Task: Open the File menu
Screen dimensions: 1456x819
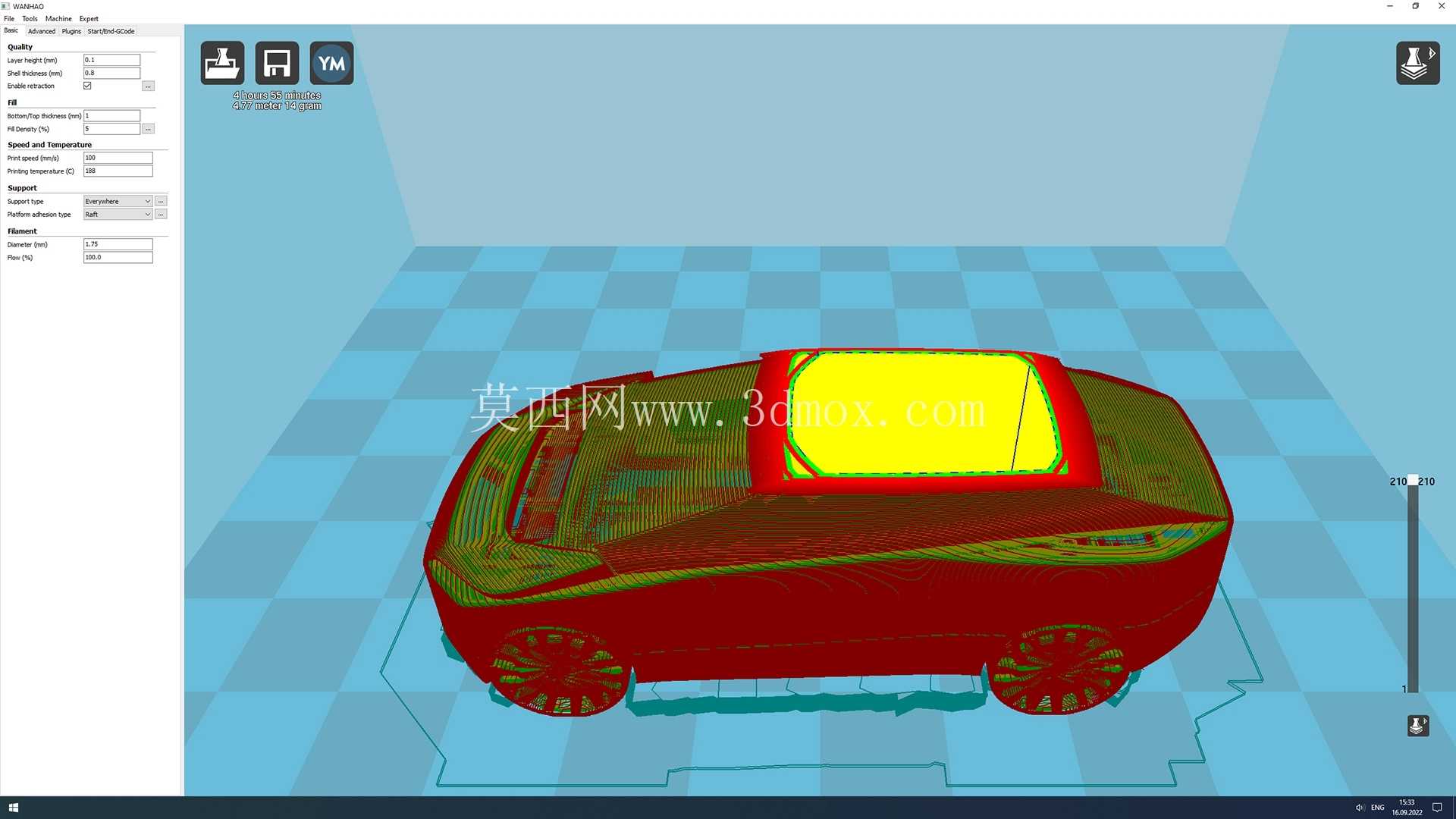Action: (x=9, y=18)
